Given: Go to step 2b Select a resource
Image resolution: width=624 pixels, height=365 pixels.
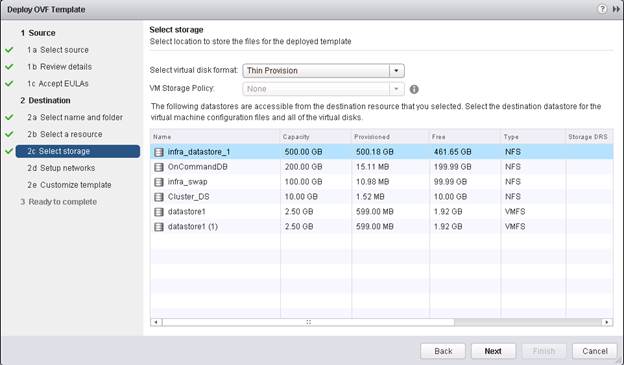Looking at the screenshot, I should [x=64, y=134].
